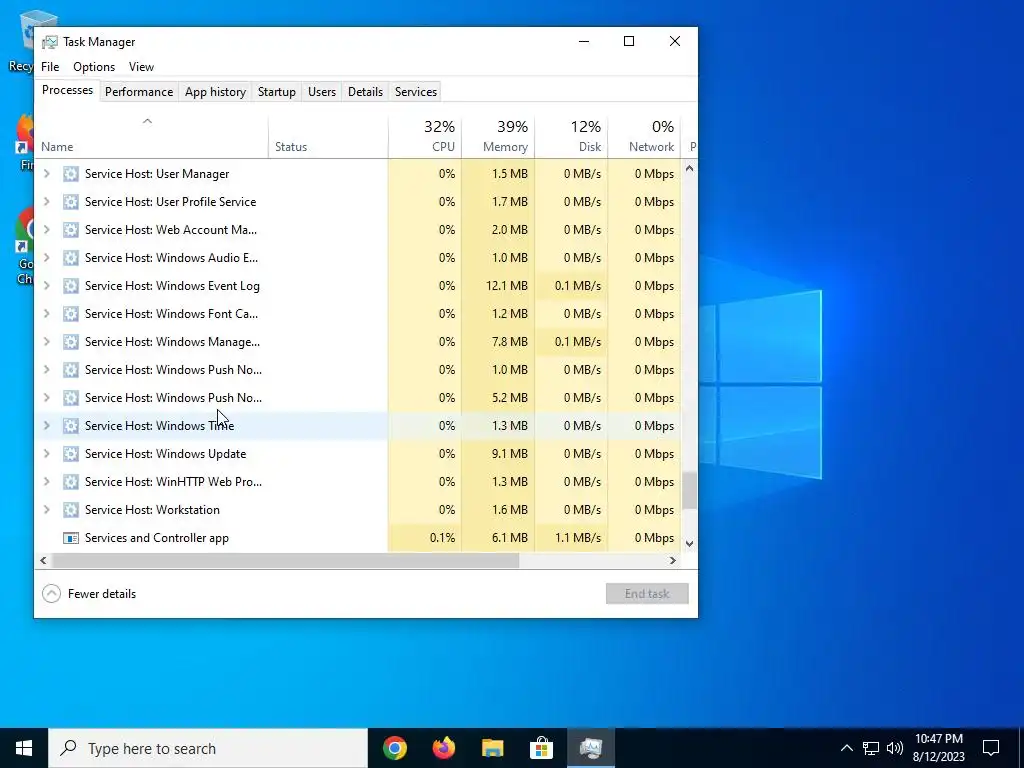Click the End task button
This screenshot has width=1024, height=768.
click(647, 594)
